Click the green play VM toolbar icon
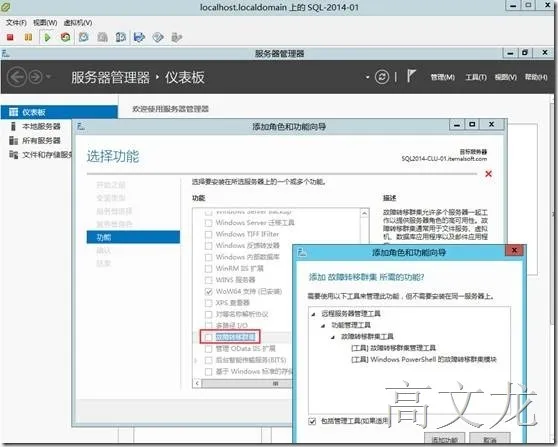This screenshot has height=447, width=558. click(x=47, y=37)
